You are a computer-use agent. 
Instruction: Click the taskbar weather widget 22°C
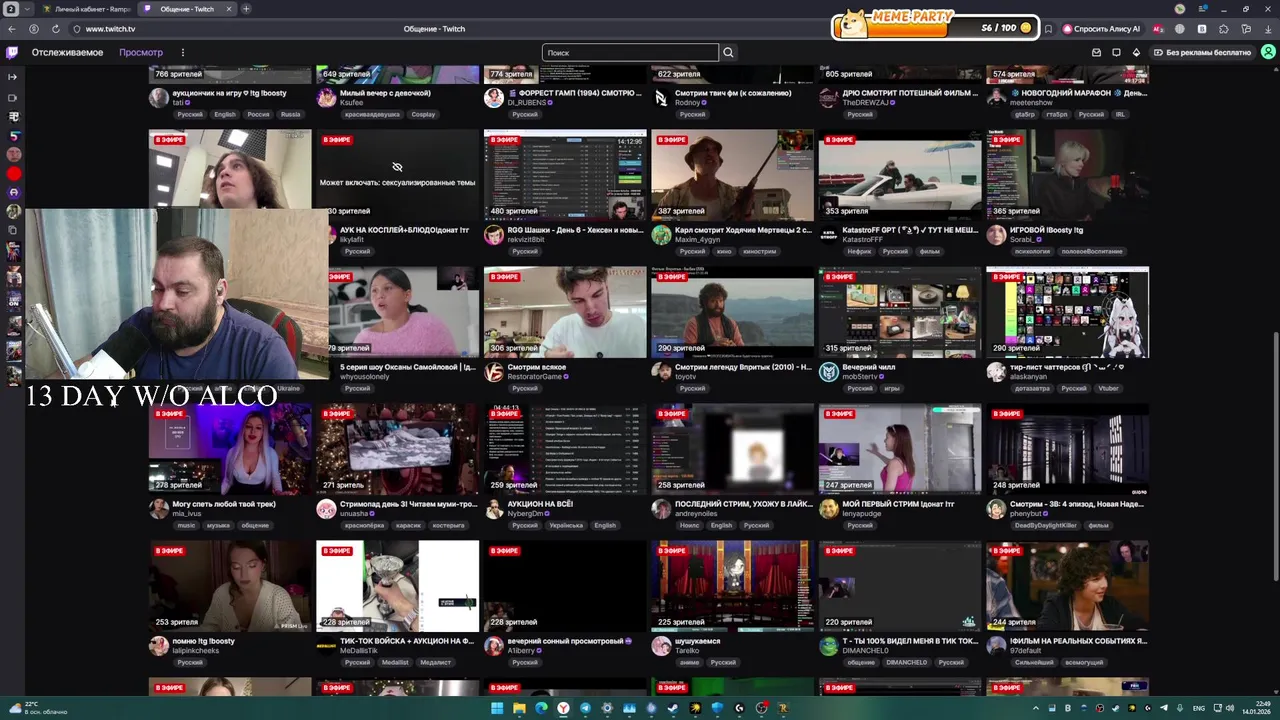(40, 708)
